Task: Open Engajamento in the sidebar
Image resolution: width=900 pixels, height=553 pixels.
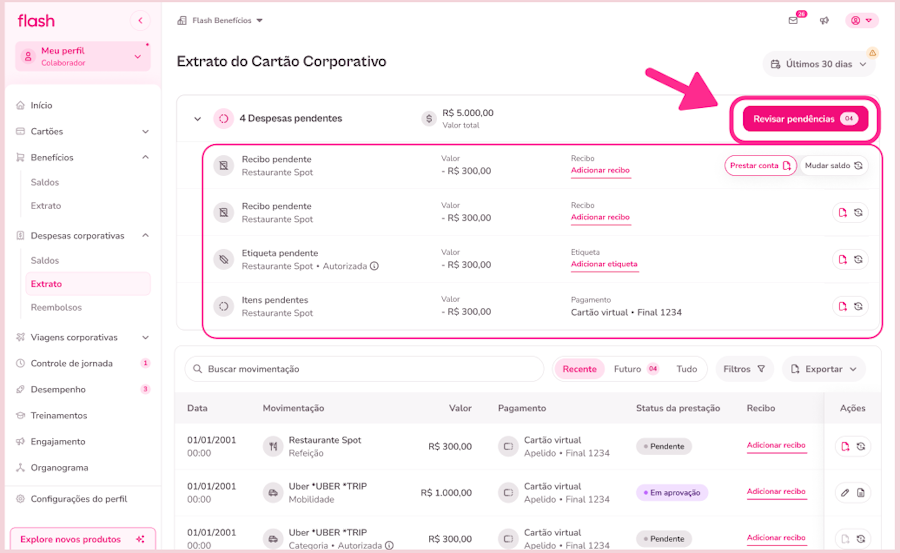Action: pyautogui.click(x=57, y=442)
